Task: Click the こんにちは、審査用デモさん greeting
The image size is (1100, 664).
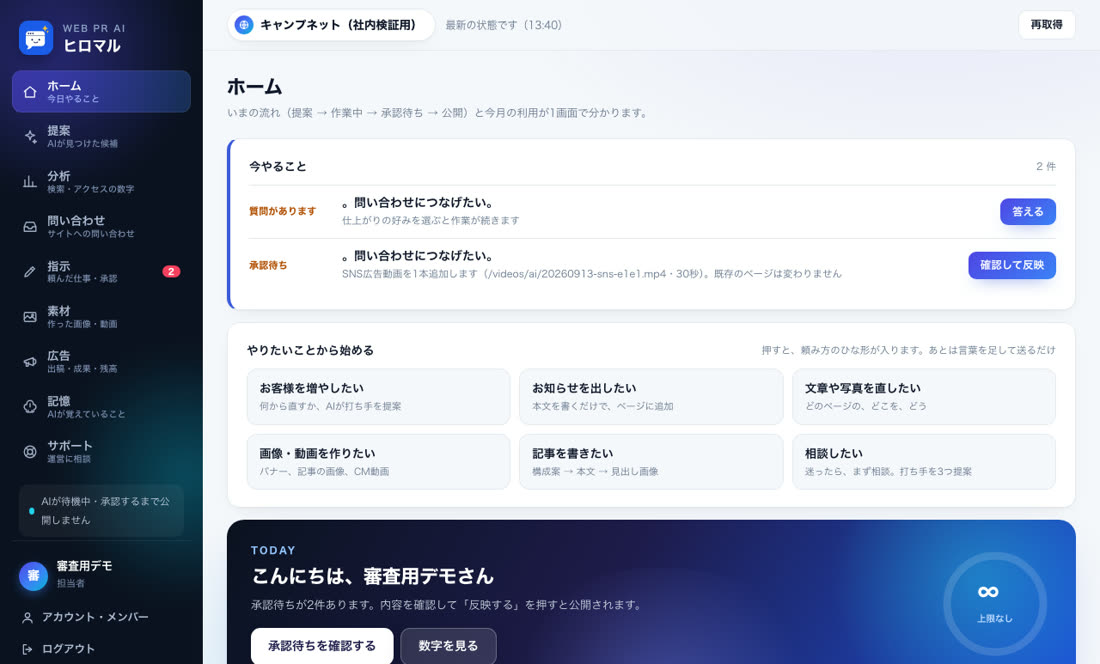Action: click(373, 576)
